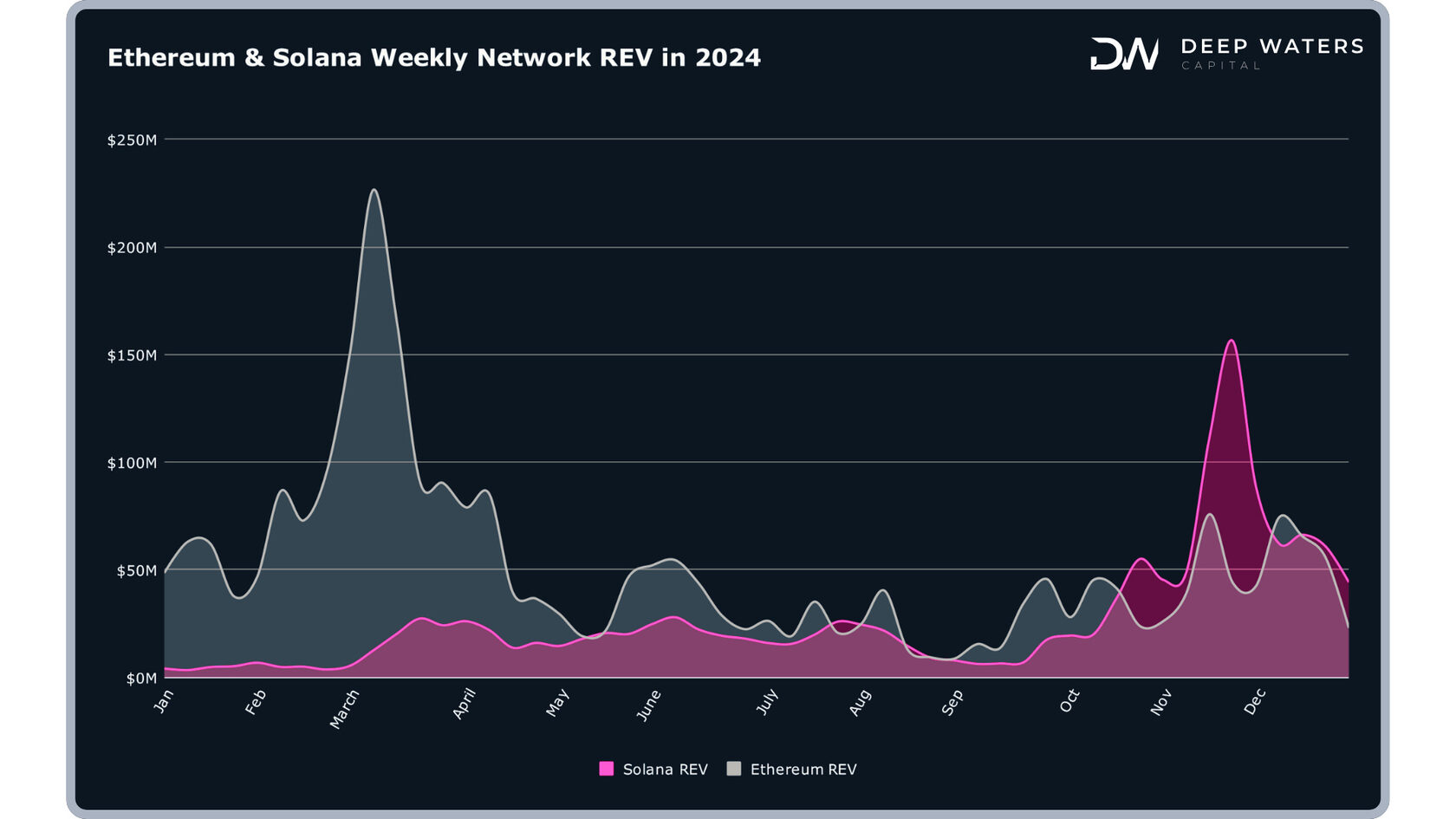This screenshot has height=819, width=1456.
Task: Click the 'May' x-axis label
Action: click(557, 703)
